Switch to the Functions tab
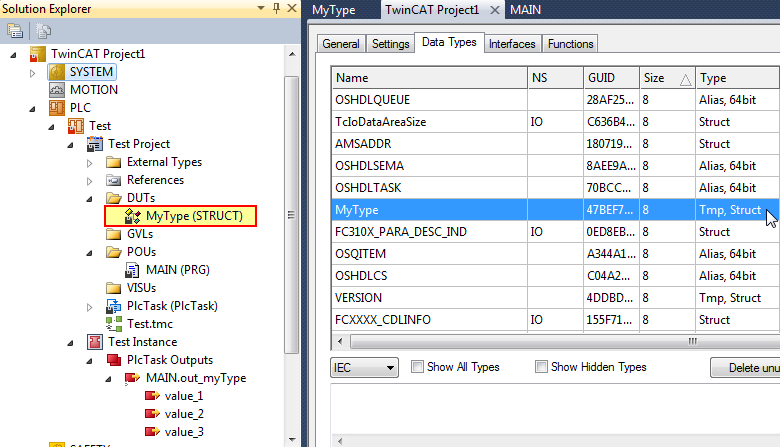 click(570, 44)
